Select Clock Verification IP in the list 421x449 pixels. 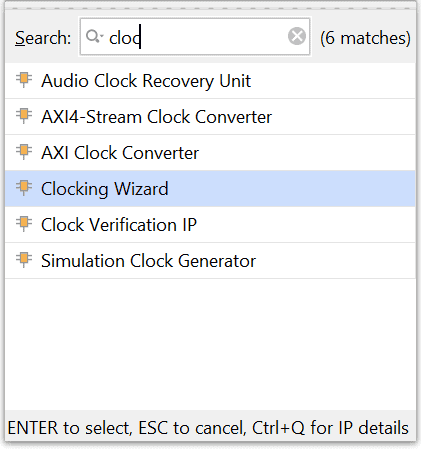(210, 225)
